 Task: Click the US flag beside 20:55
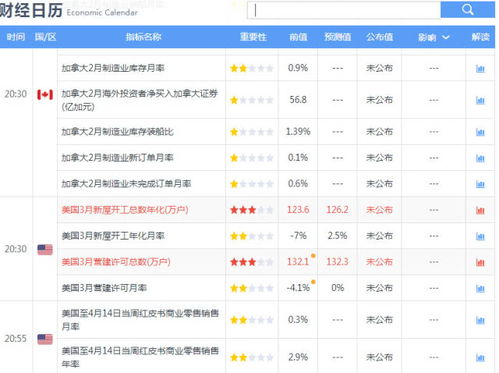click(45, 339)
